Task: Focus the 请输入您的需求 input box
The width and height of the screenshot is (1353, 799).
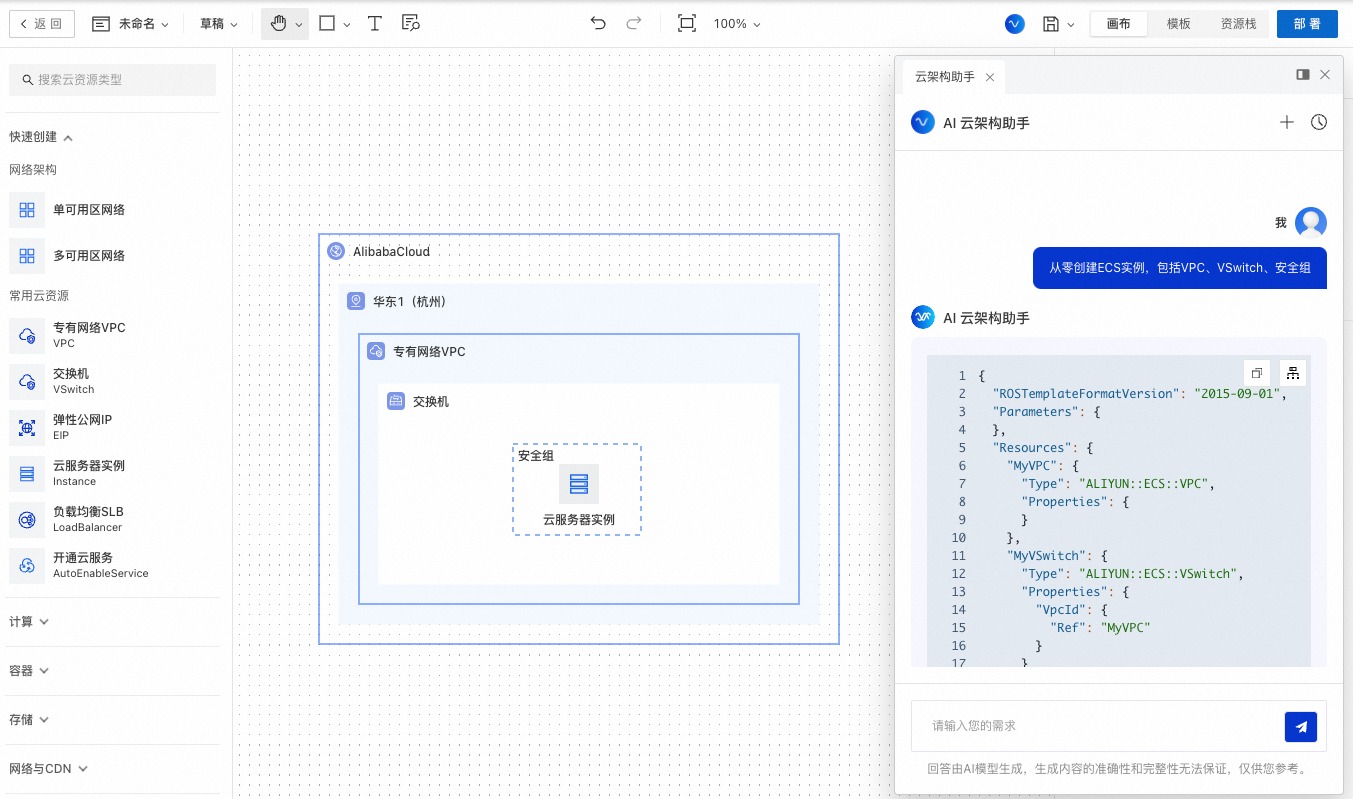Action: [x=1097, y=726]
